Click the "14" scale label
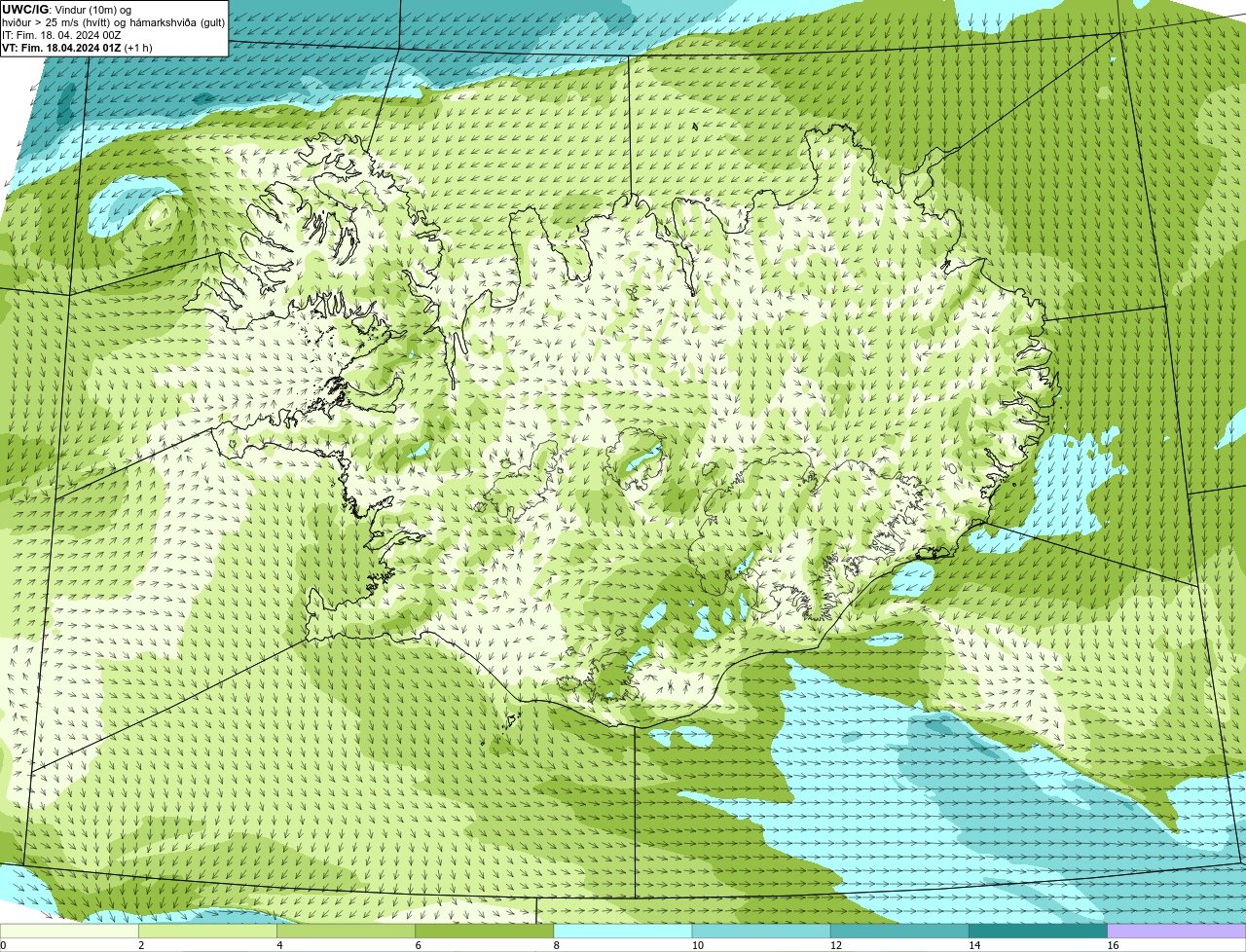Screen dimensions: 1246x952 (974, 945)
